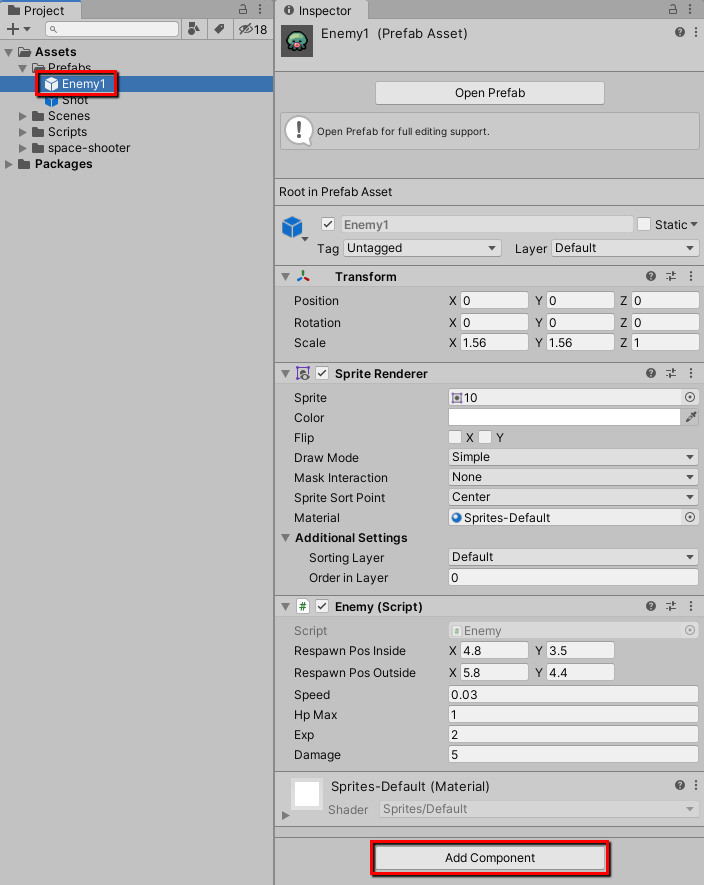Open Draw Mode dropdown
Viewport: 704px width, 885px height.
pyautogui.click(x=573, y=457)
